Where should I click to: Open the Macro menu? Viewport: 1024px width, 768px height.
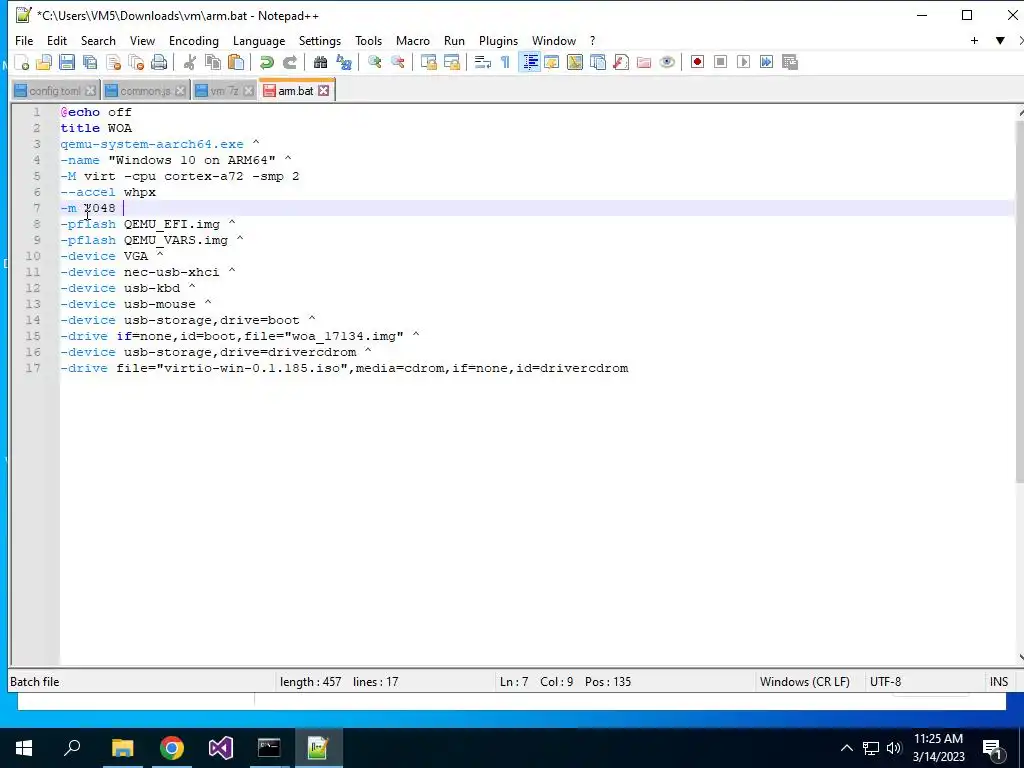click(413, 40)
